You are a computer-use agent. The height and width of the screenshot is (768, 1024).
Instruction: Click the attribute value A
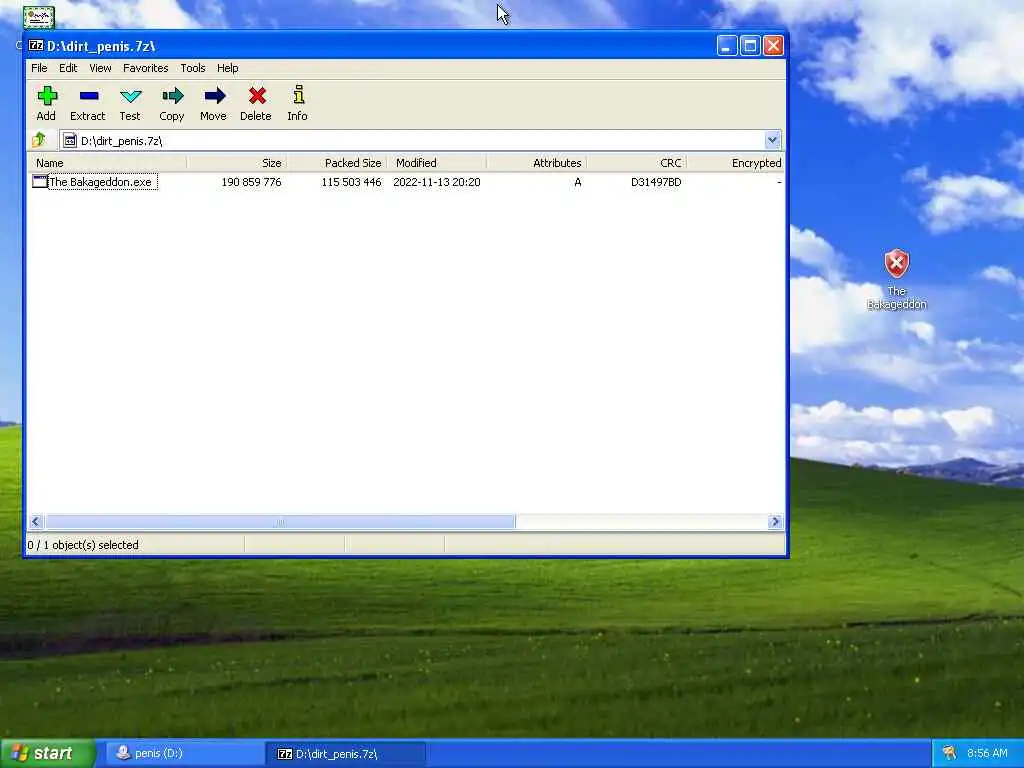[x=577, y=182]
